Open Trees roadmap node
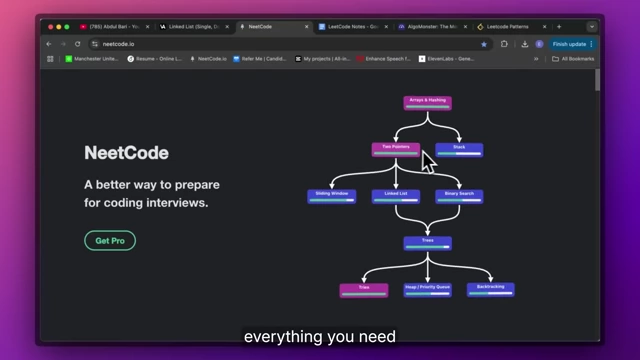The height and width of the screenshot is (360, 640). 427,243
